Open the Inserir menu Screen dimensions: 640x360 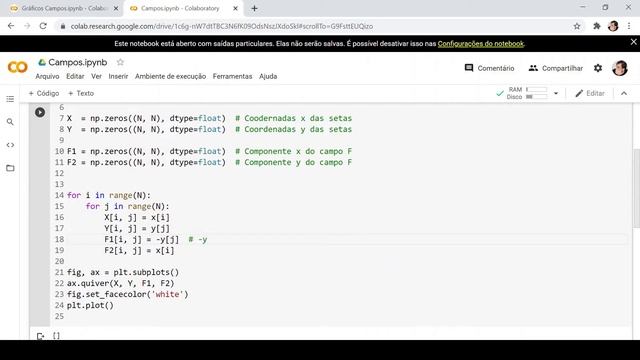[118, 76]
